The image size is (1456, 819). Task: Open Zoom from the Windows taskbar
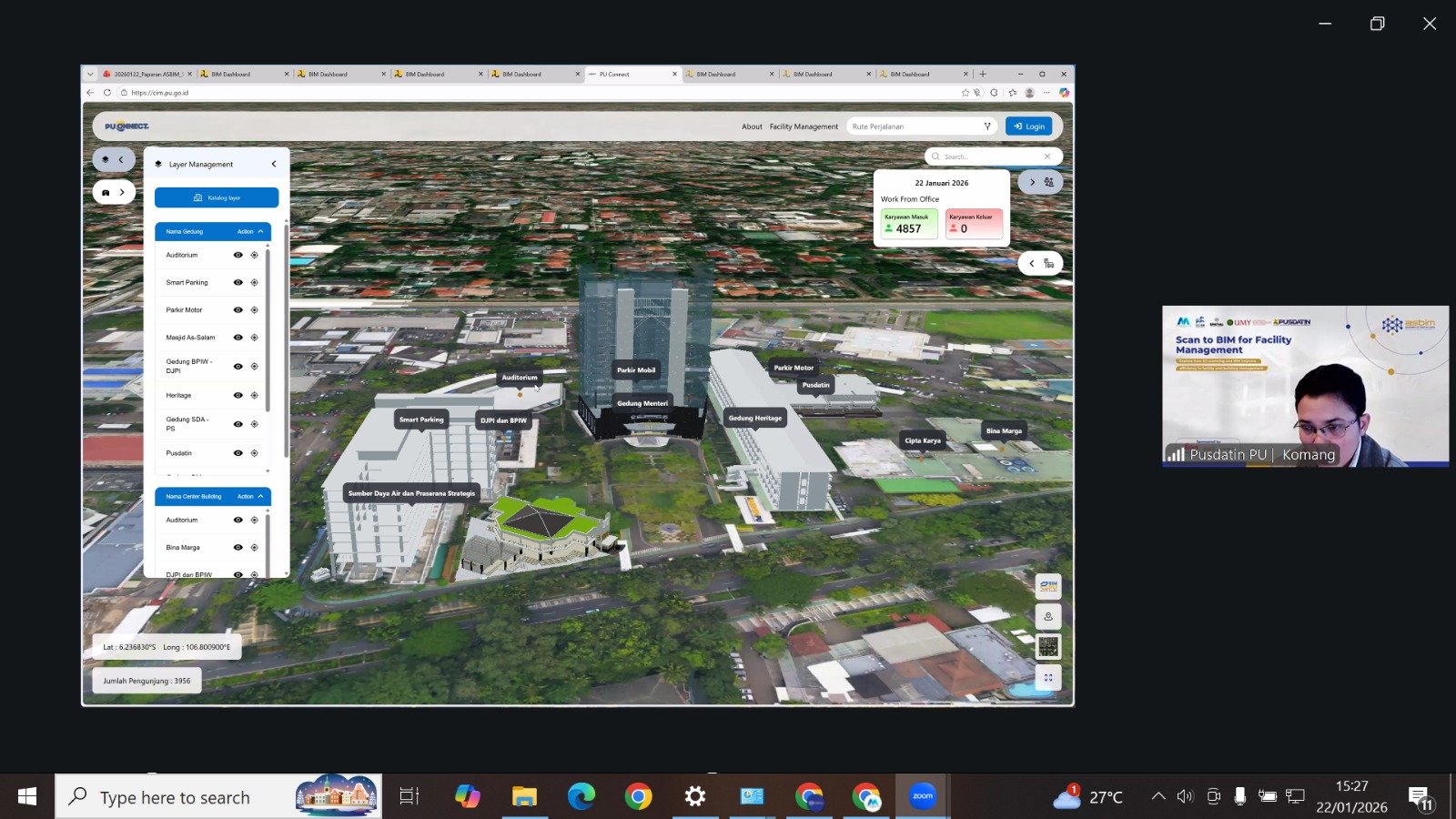923,797
